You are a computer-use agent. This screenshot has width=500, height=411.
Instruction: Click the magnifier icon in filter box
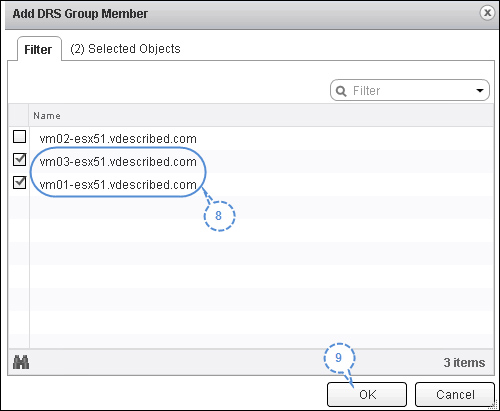341,91
